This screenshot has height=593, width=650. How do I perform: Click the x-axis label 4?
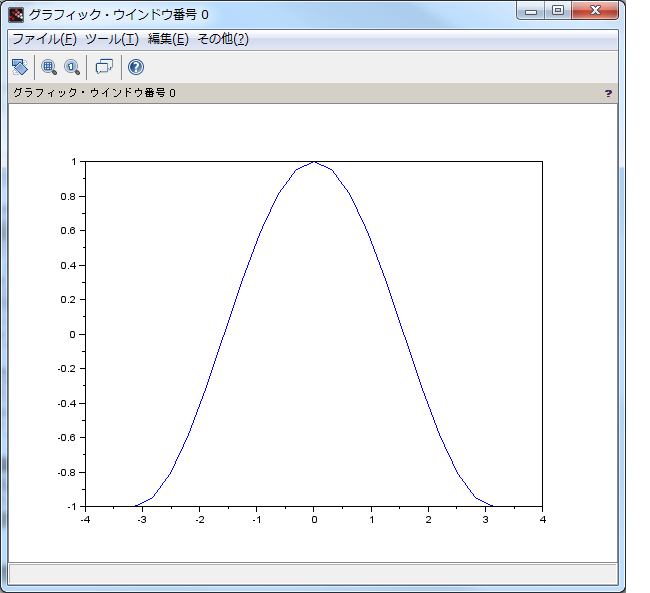coord(543,520)
